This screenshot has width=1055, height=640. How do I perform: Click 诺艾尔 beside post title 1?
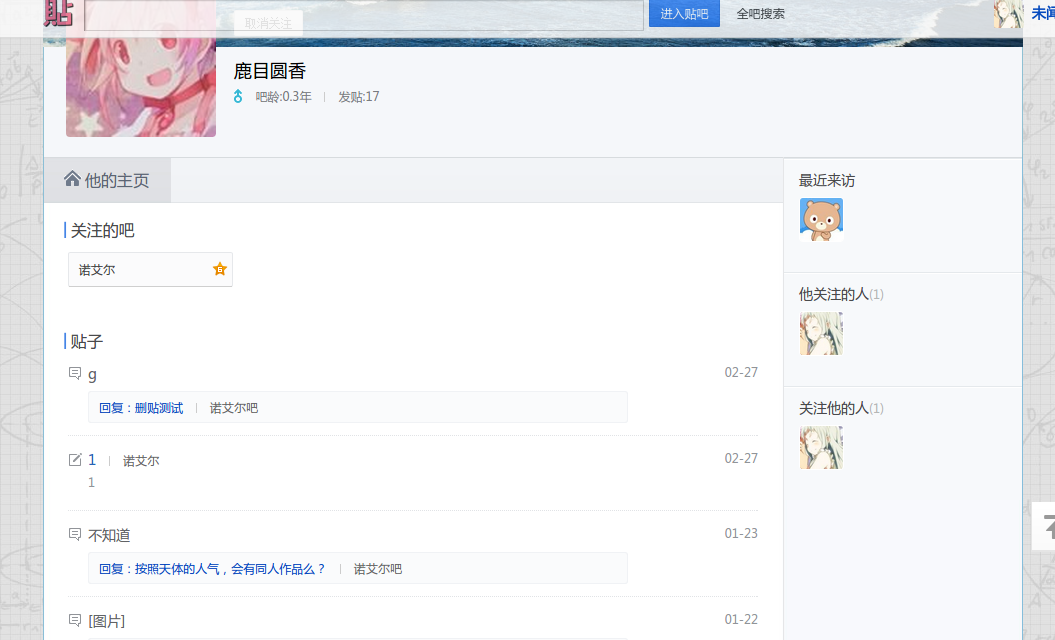pyautogui.click(x=141, y=460)
